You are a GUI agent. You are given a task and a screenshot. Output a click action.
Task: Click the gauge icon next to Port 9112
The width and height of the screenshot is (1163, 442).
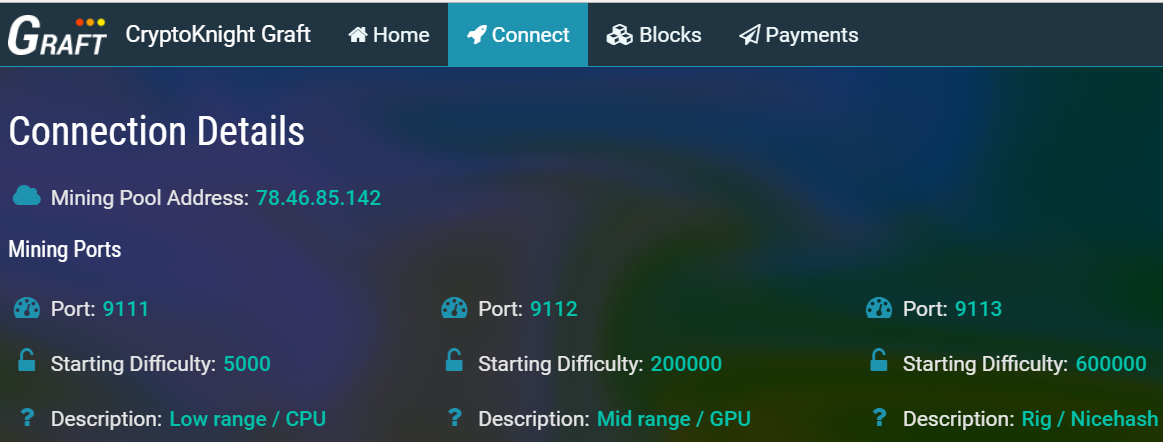(454, 308)
